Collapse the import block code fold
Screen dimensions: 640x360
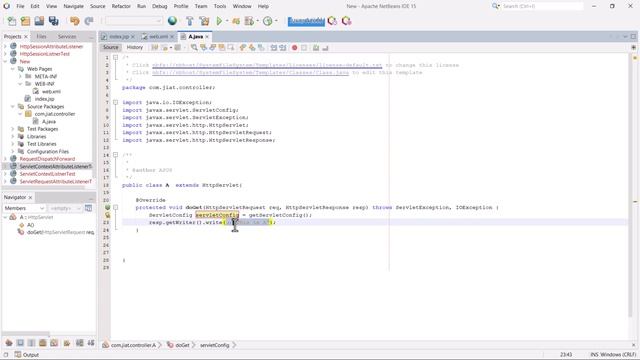tap(116, 102)
